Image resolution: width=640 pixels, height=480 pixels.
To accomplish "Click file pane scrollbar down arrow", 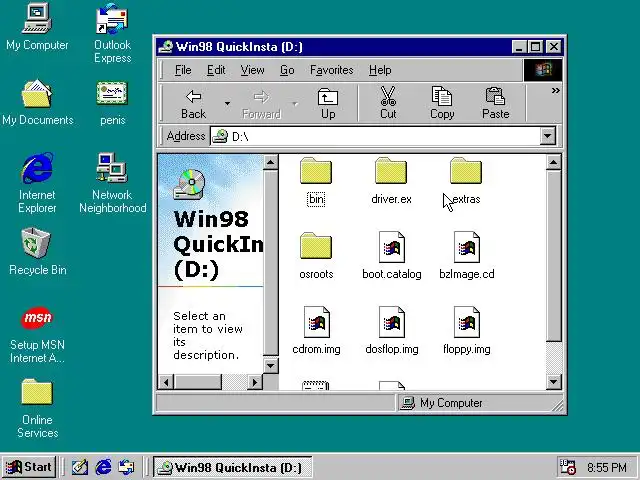I will (x=553, y=382).
